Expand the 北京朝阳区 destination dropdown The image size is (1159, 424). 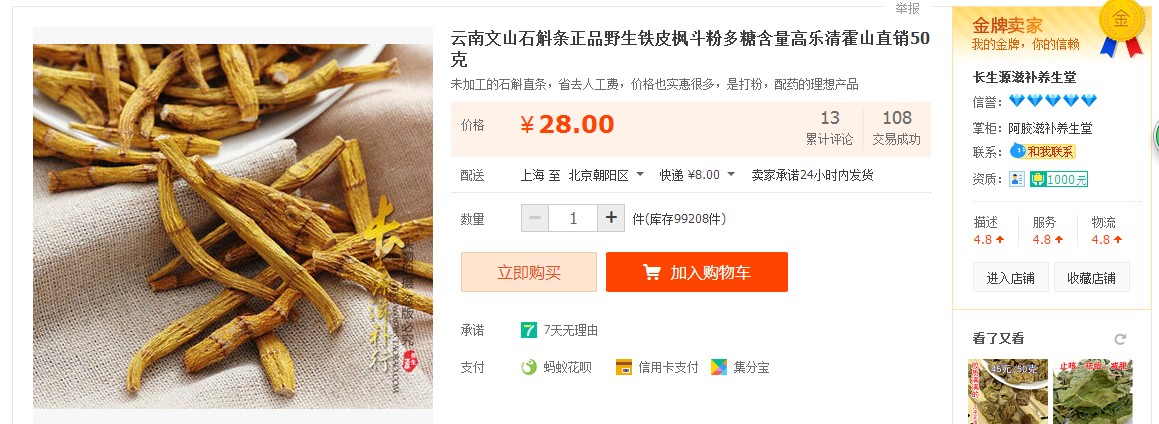(606, 175)
